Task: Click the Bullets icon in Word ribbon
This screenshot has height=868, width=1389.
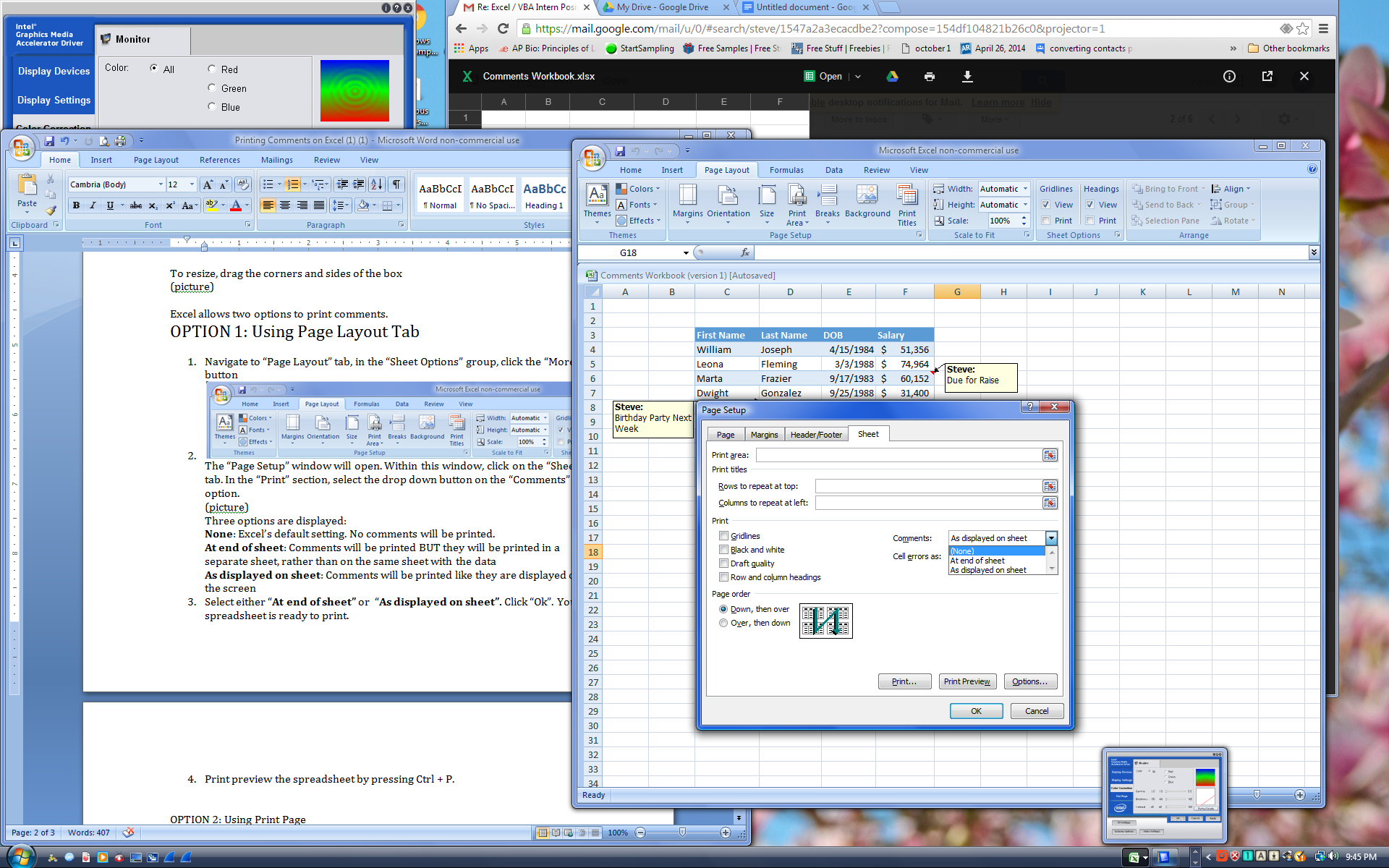Action: point(268,184)
